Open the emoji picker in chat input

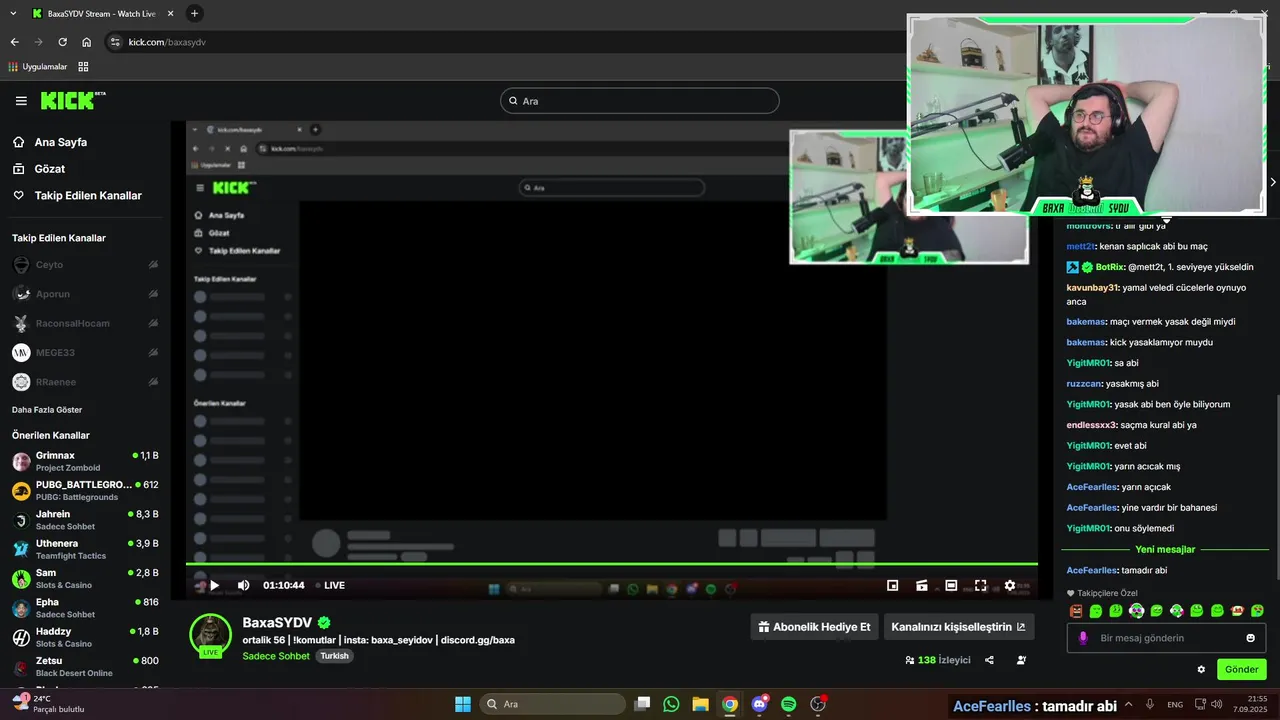1250,638
